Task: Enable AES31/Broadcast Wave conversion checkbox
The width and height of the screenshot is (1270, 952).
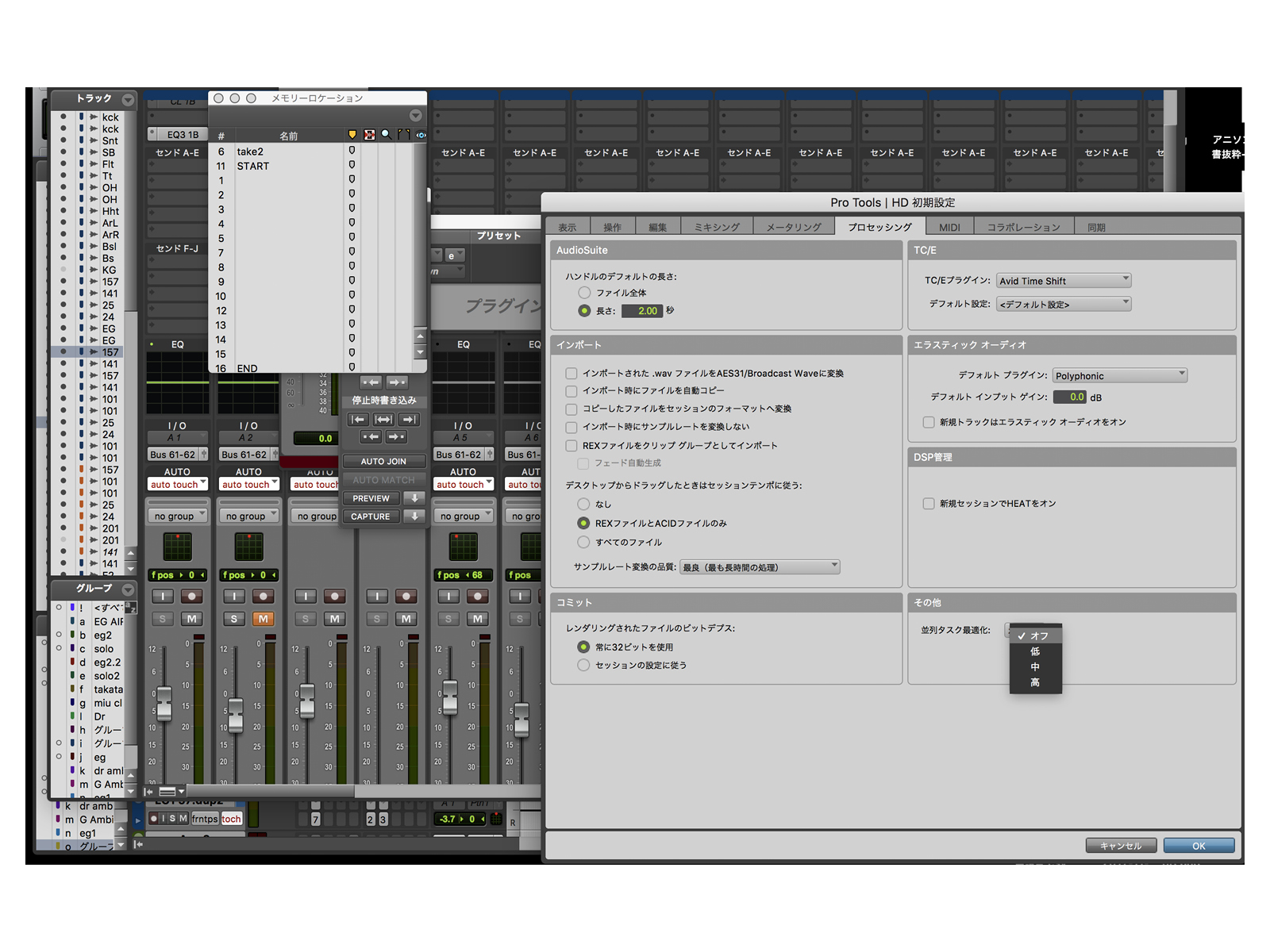Action: pyautogui.click(x=571, y=374)
